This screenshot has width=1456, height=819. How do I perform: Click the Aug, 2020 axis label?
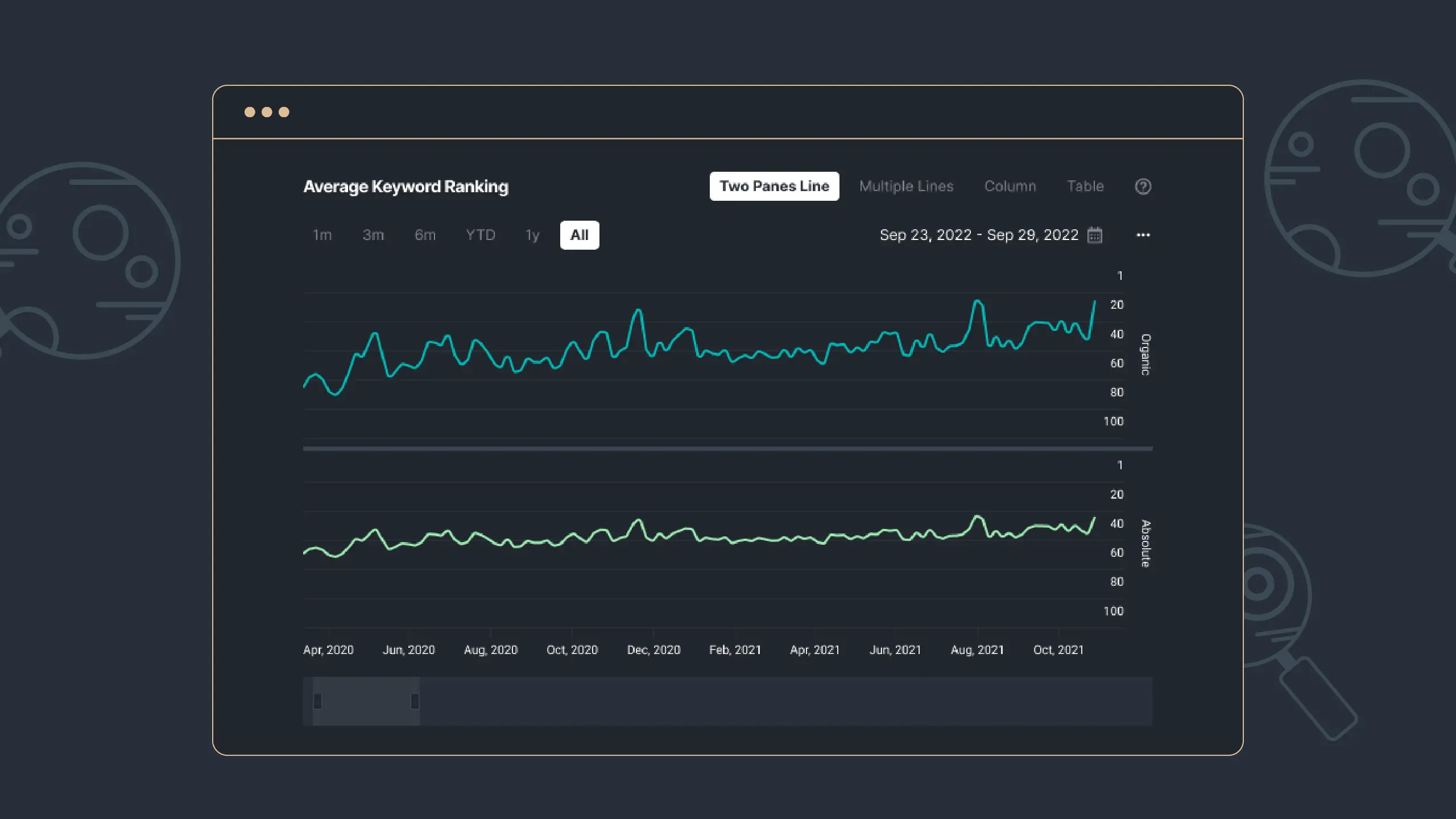[x=491, y=650]
